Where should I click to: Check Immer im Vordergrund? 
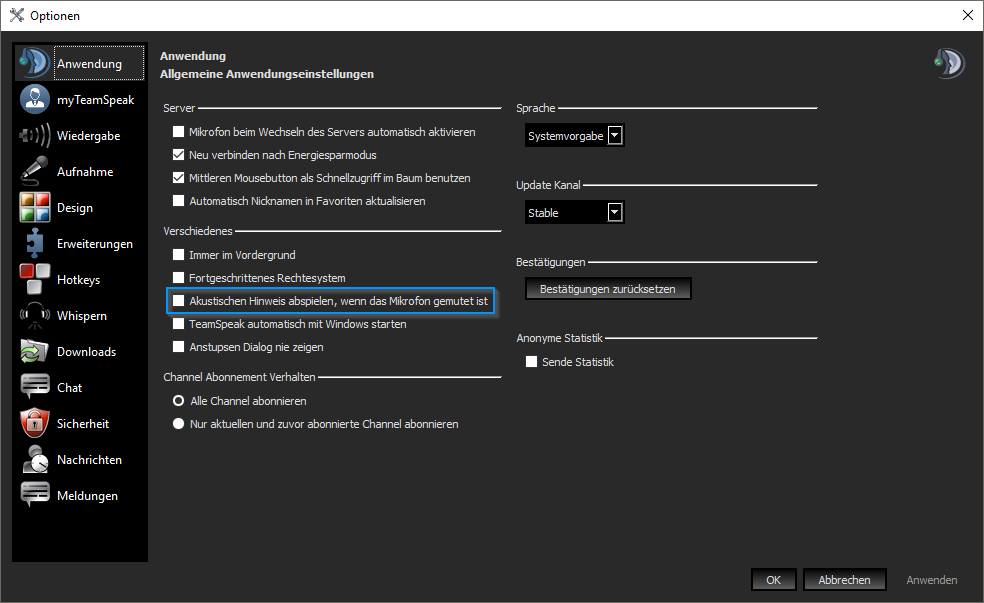pyautogui.click(x=179, y=255)
